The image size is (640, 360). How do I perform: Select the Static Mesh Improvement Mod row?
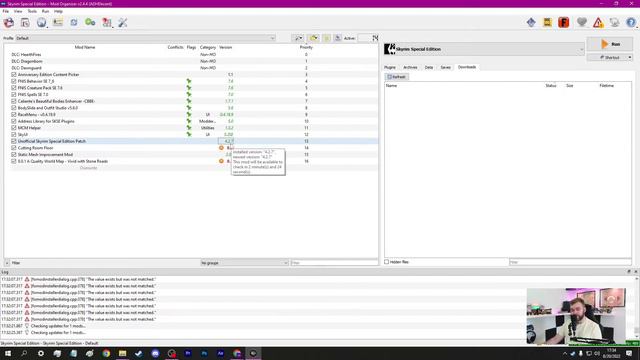pyautogui.click(x=191, y=155)
